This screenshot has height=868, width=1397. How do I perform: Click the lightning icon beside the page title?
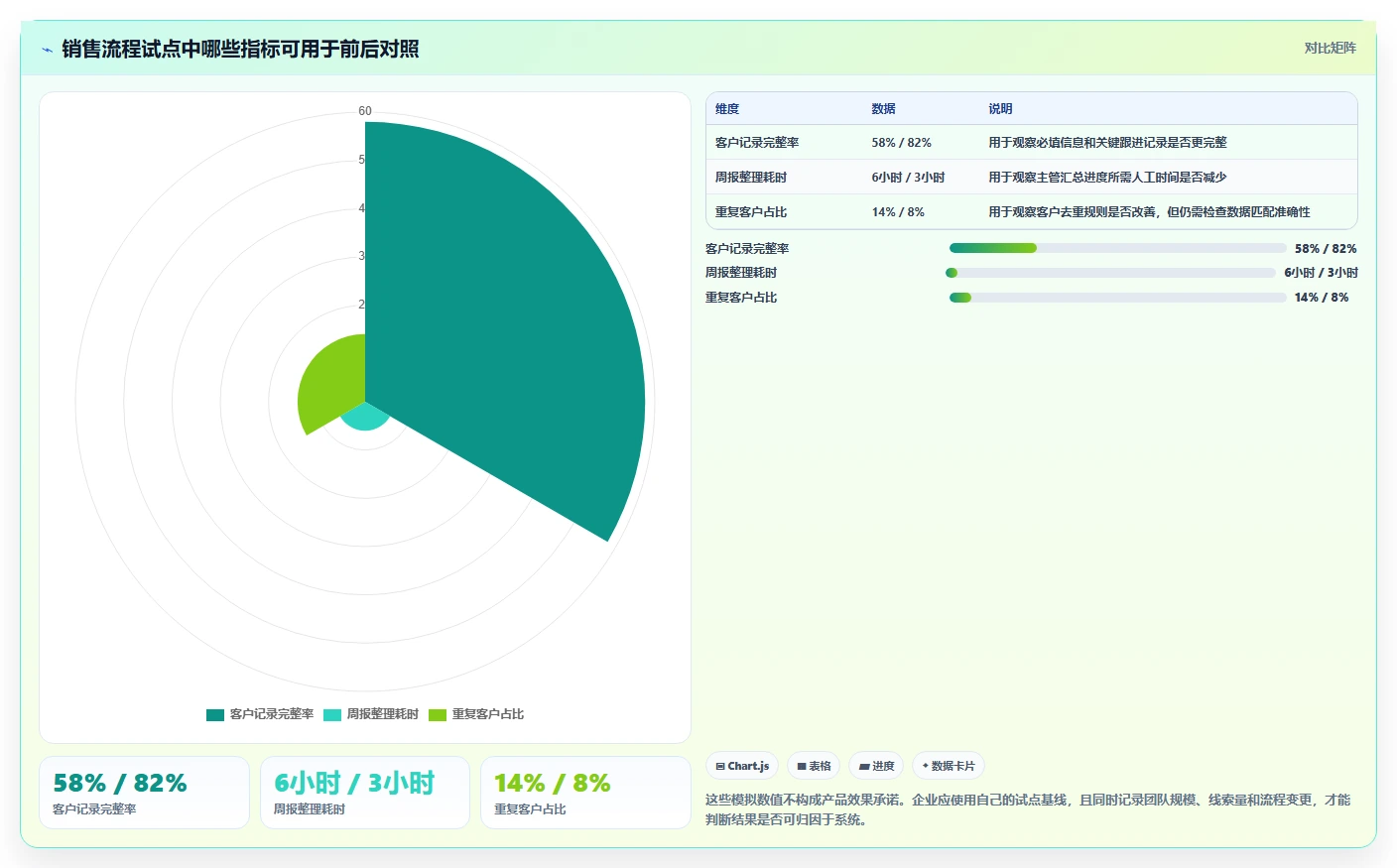(x=47, y=50)
